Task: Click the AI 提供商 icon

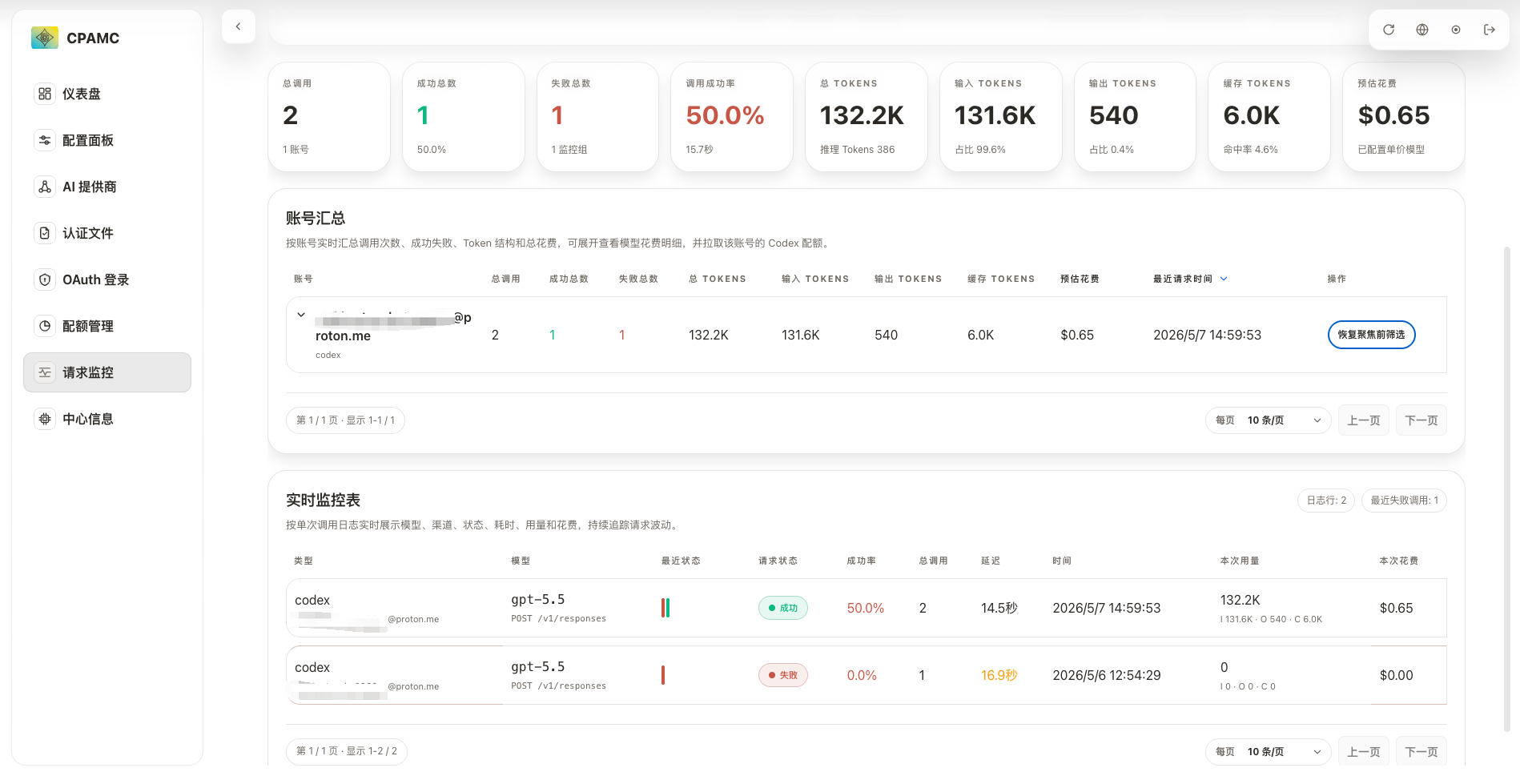Action: pyautogui.click(x=45, y=187)
